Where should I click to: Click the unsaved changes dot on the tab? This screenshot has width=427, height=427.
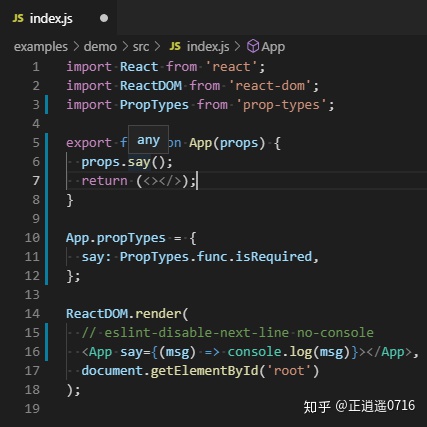point(104,18)
